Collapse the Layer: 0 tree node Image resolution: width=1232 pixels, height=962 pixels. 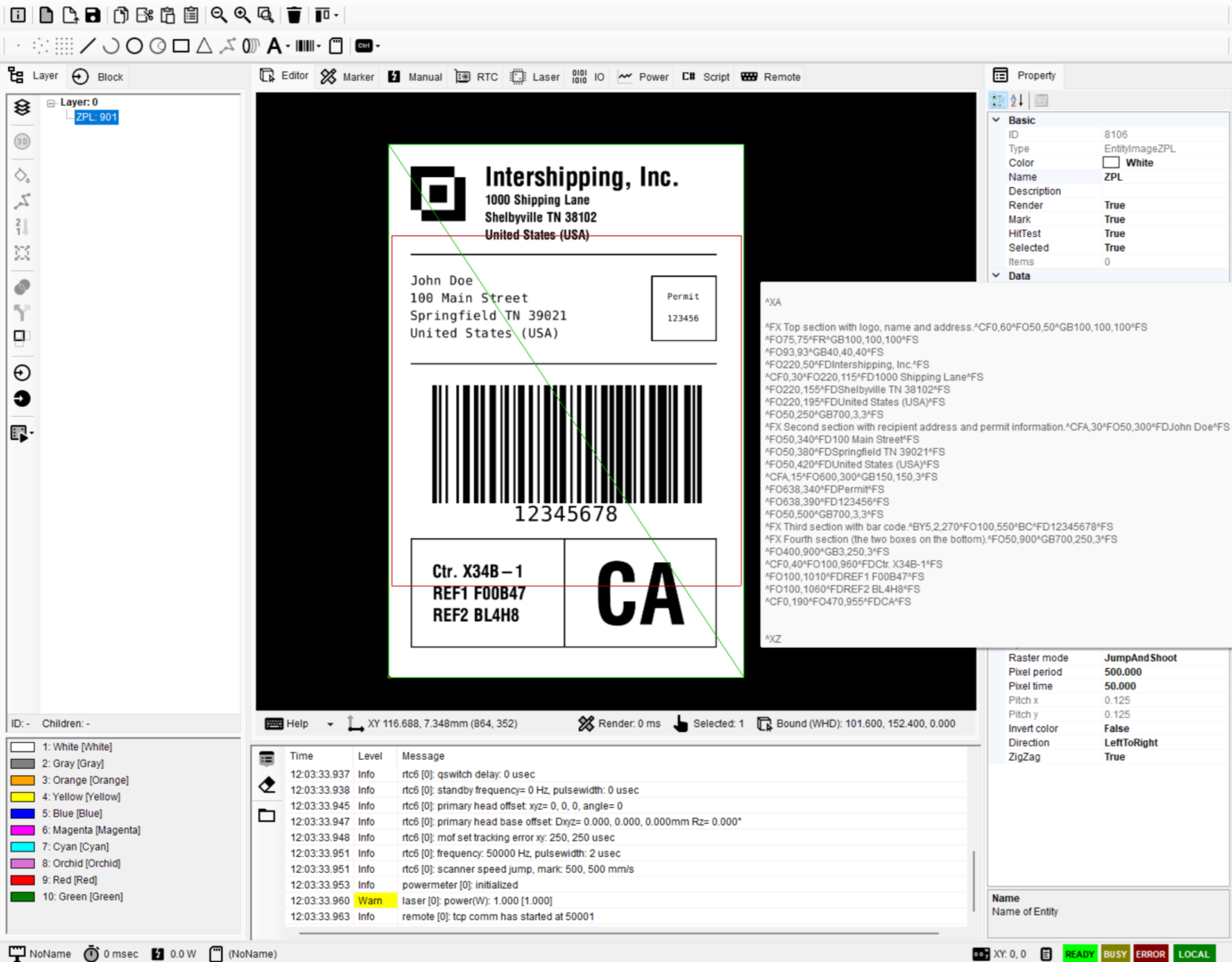pyautogui.click(x=52, y=103)
